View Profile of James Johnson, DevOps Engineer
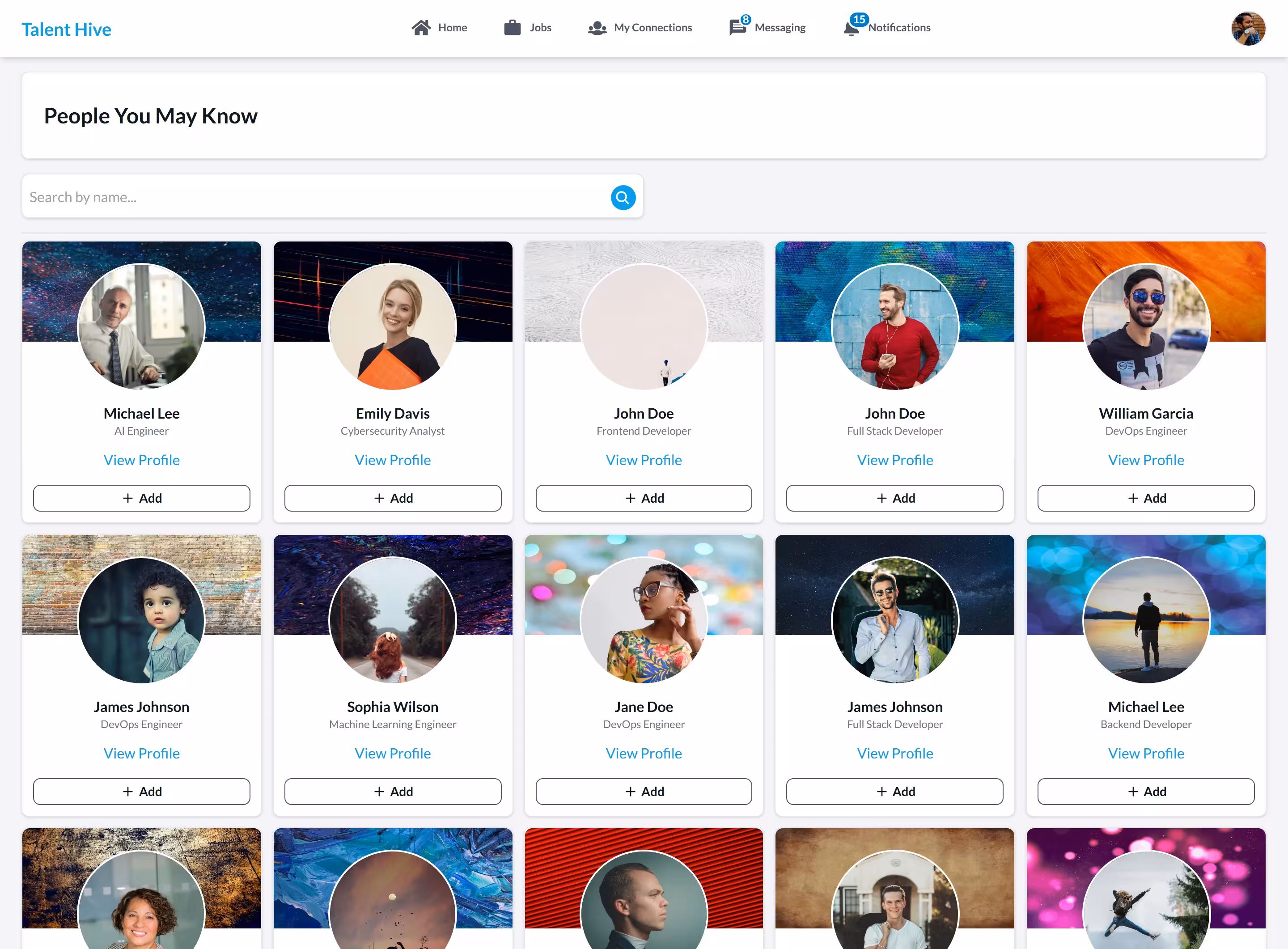 pos(141,753)
